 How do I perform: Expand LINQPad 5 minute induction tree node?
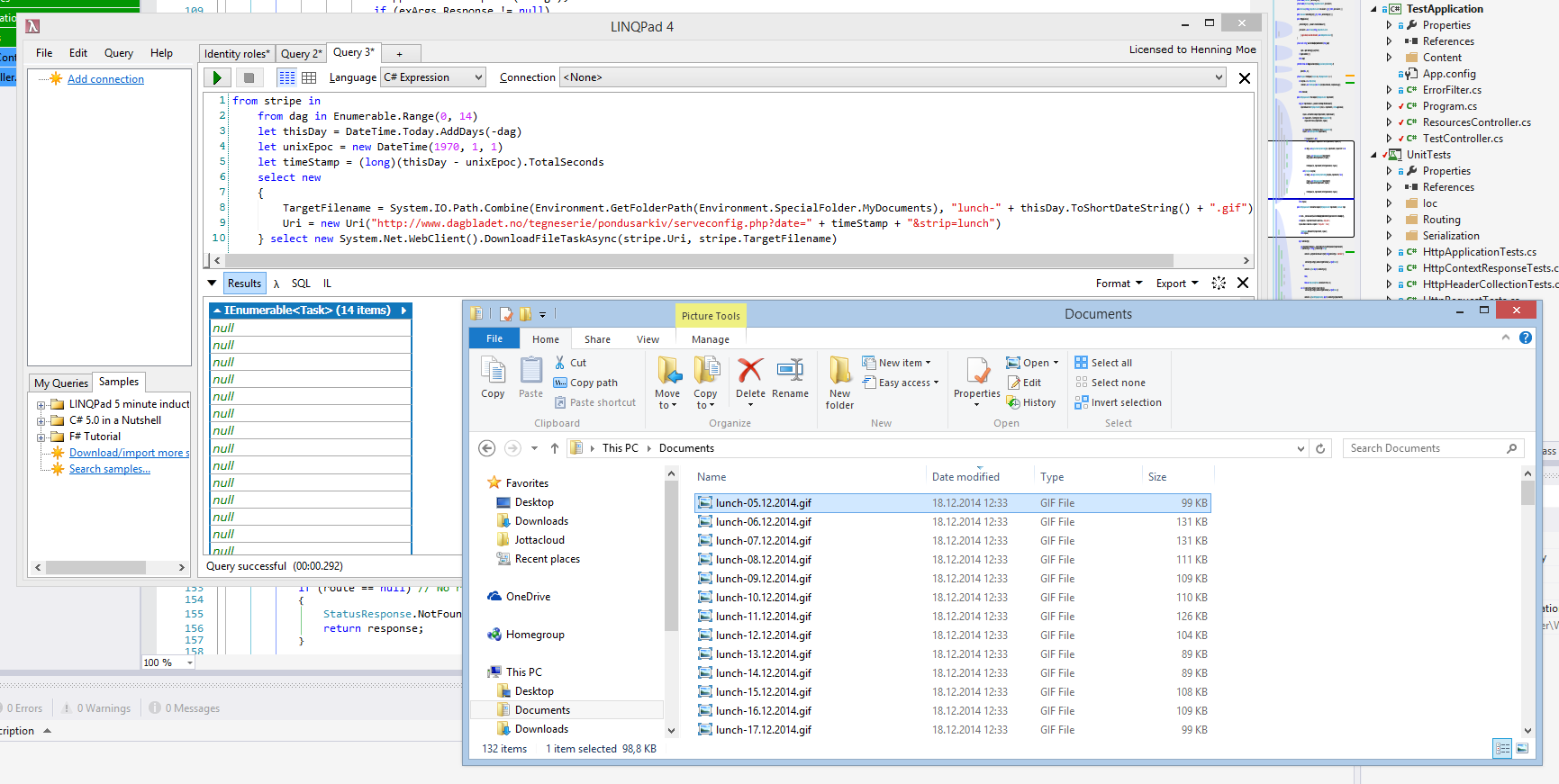(41, 405)
